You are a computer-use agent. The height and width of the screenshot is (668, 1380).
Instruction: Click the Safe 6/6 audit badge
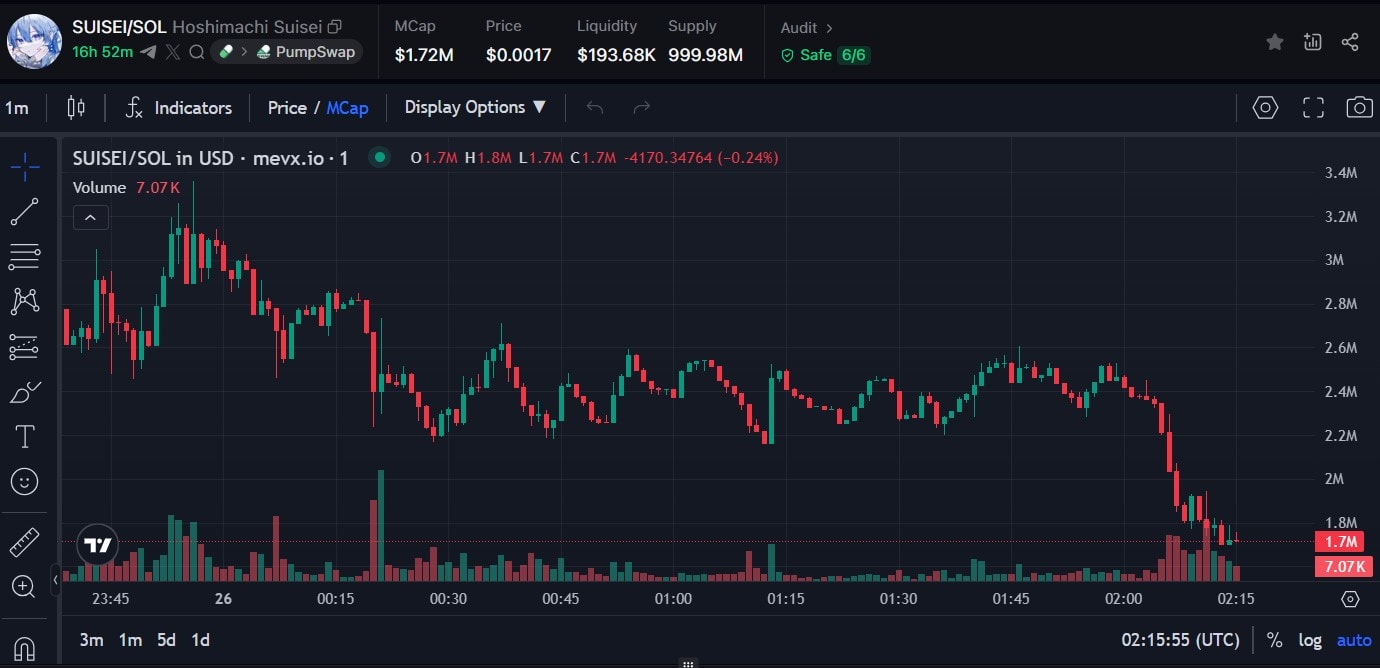tap(825, 55)
